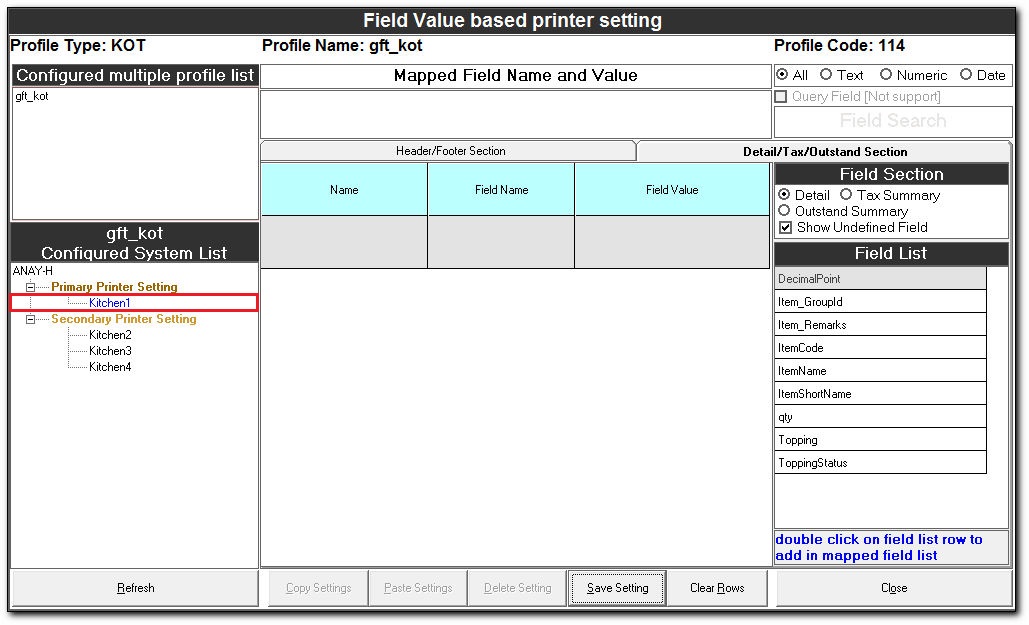The image size is (1029, 625).
Task: Select qty in the Field List
Action: pyautogui.click(x=880, y=417)
